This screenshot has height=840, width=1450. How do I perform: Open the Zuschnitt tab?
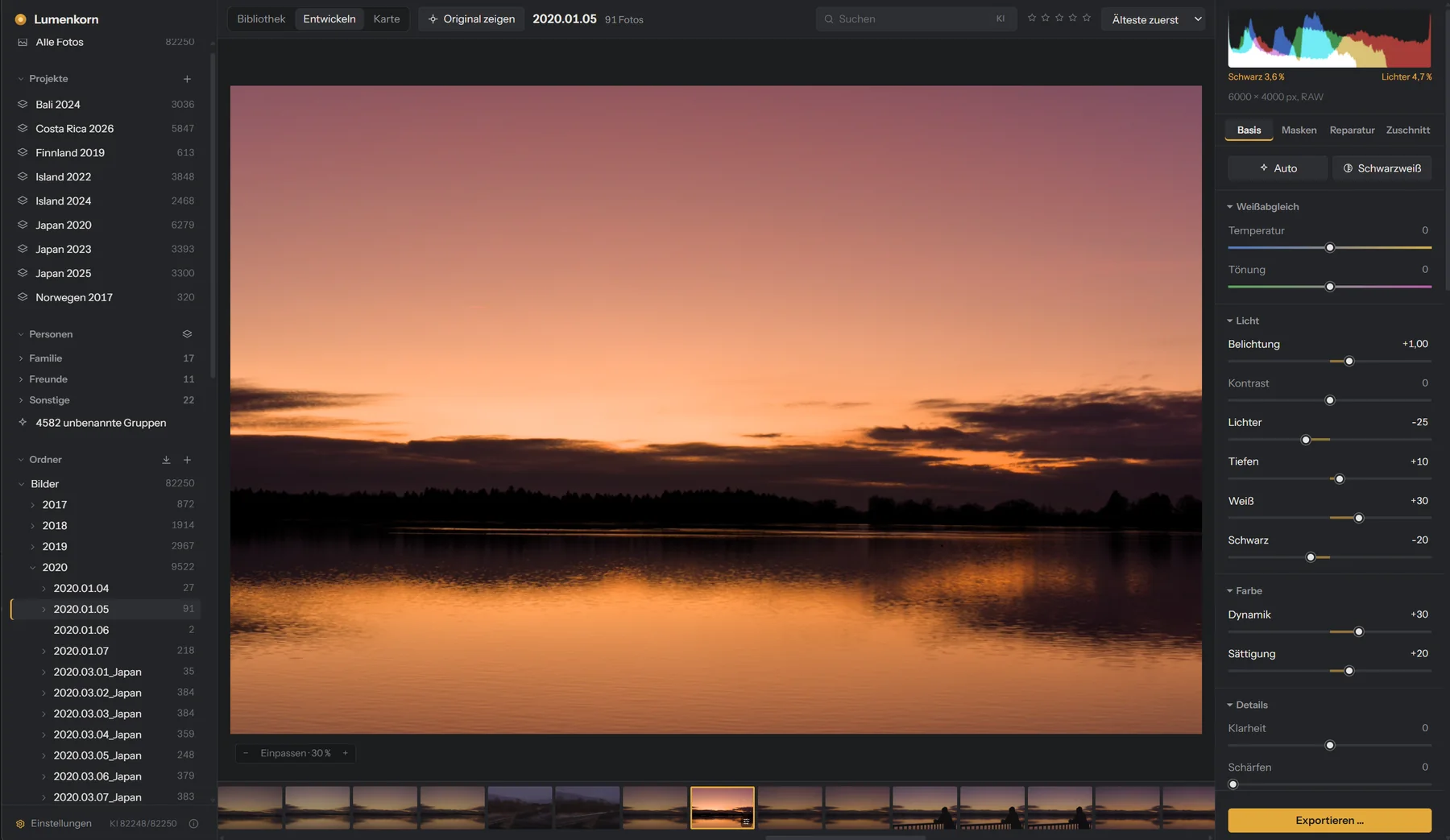(x=1407, y=130)
